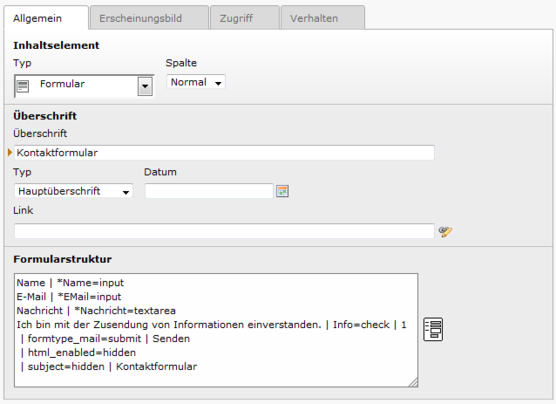
Task: Open the Zugriff tab
Action: (245, 18)
